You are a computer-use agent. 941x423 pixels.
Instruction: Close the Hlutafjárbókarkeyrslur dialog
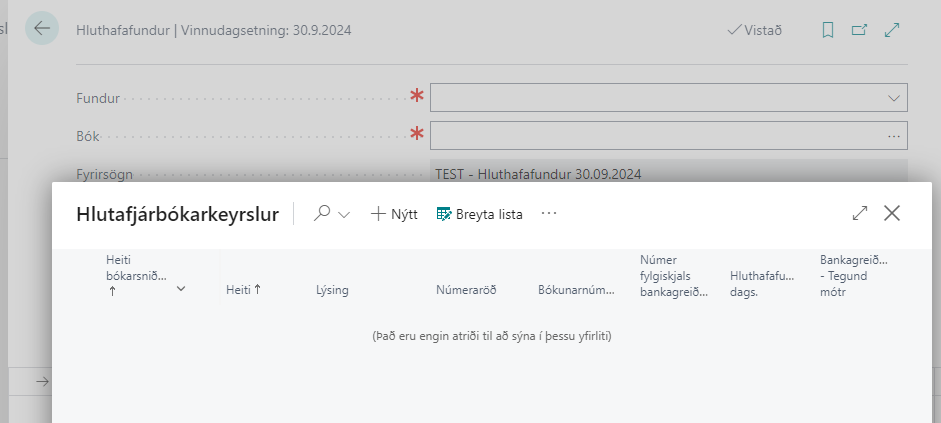coord(892,213)
